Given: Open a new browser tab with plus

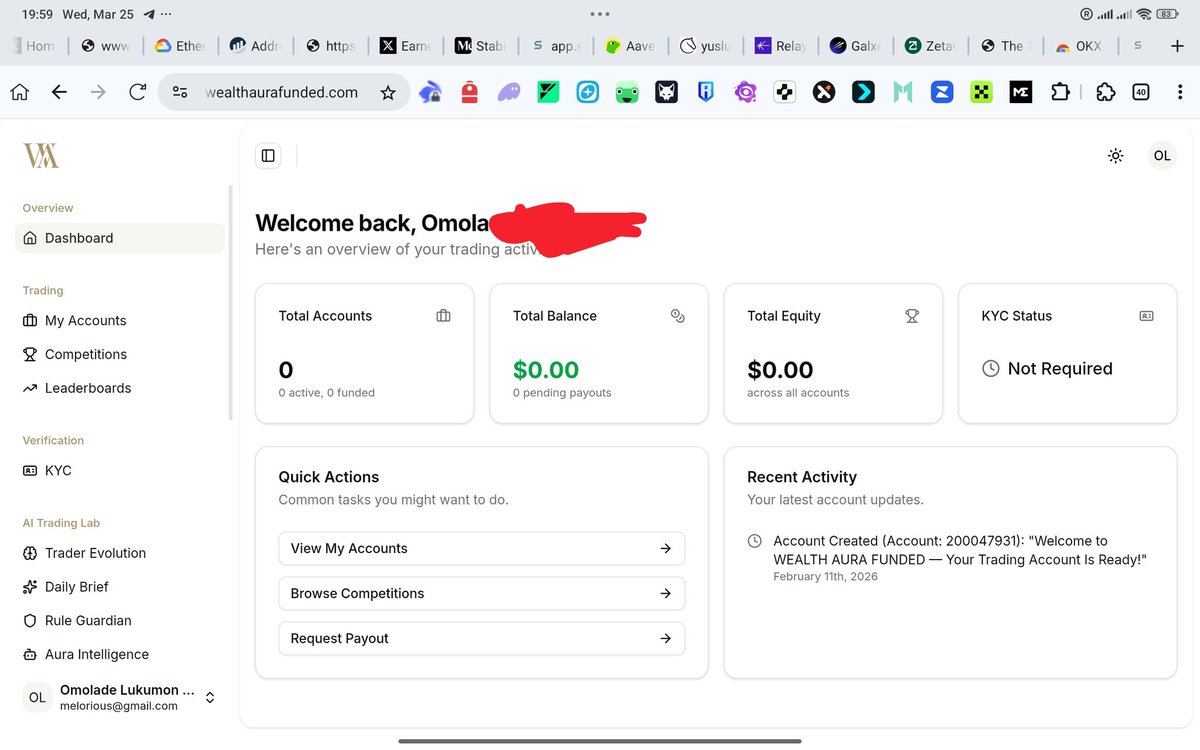Looking at the screenshot, I should [x=1177, y=46].
